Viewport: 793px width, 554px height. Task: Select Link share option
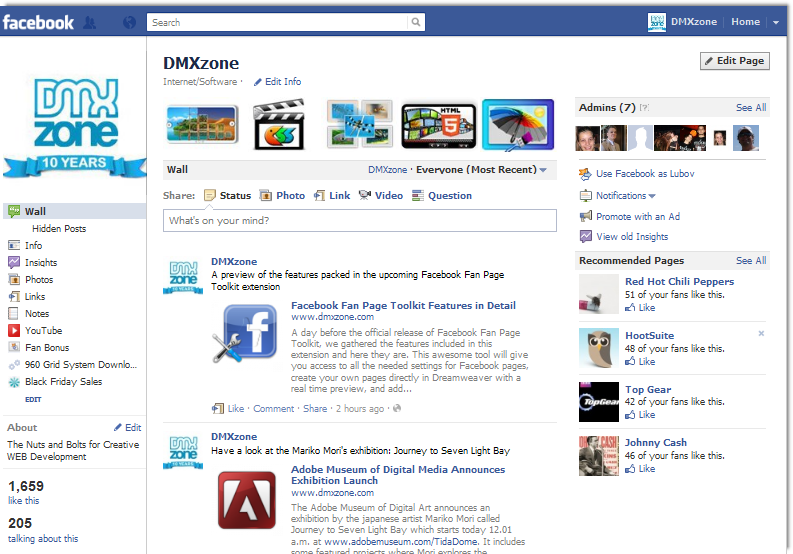tap(332, 195)
